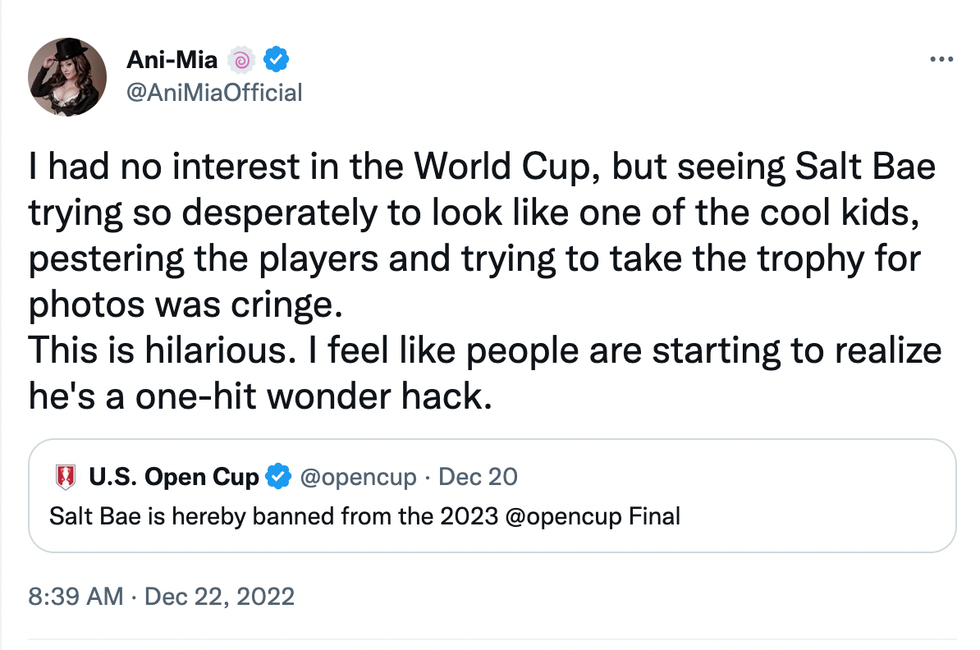980x650 pixels.
Task: Open the 8:39 AM tweet timestamp
Action: [x=76, y=597]
